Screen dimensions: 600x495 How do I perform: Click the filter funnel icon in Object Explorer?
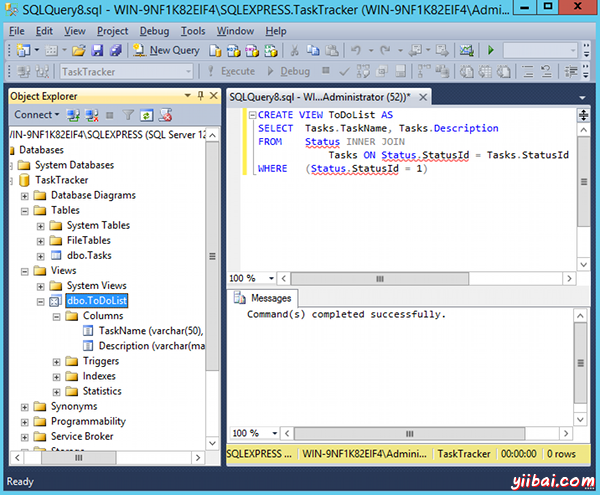click(x=128, y=115)
